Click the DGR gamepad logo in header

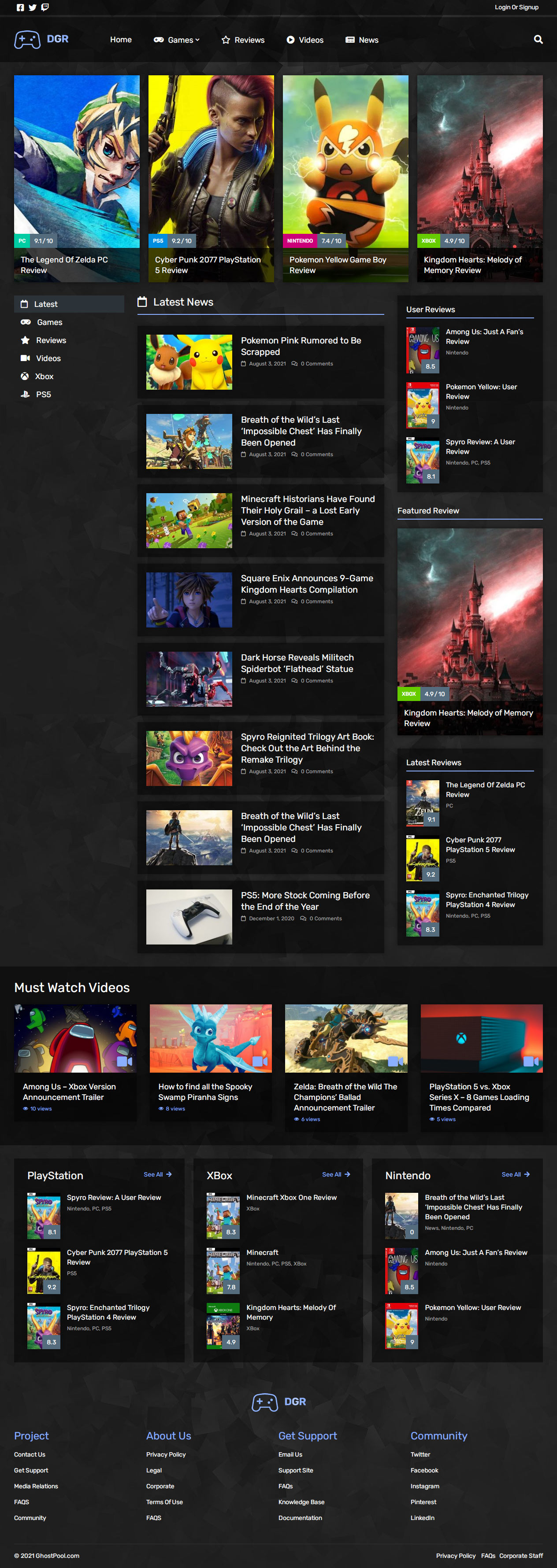click(41, 40)
